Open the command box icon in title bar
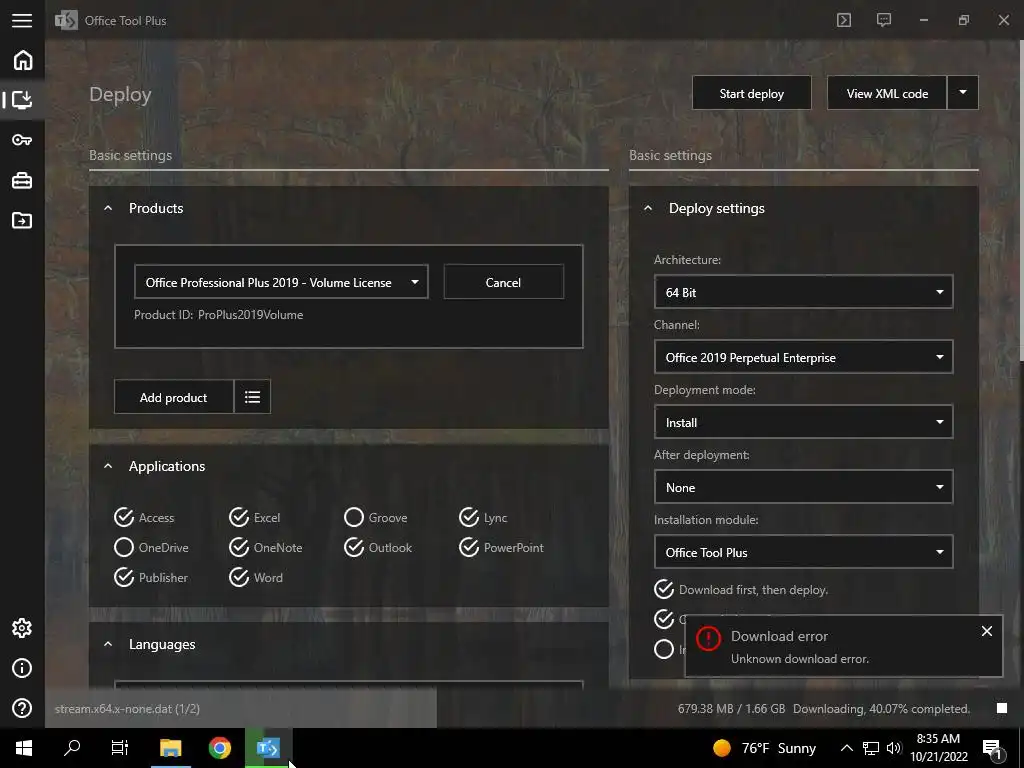This screenshot has height=768, width=1024. [x=844, y=20]
